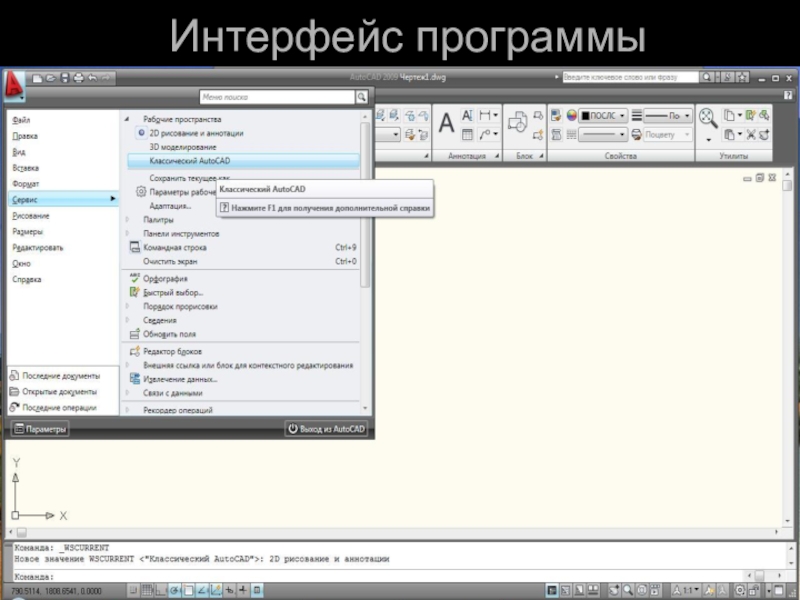The image size is (800, 600).
Task: Click the Favorites star icon in InfoCenter
Action: tap(742, 78)
